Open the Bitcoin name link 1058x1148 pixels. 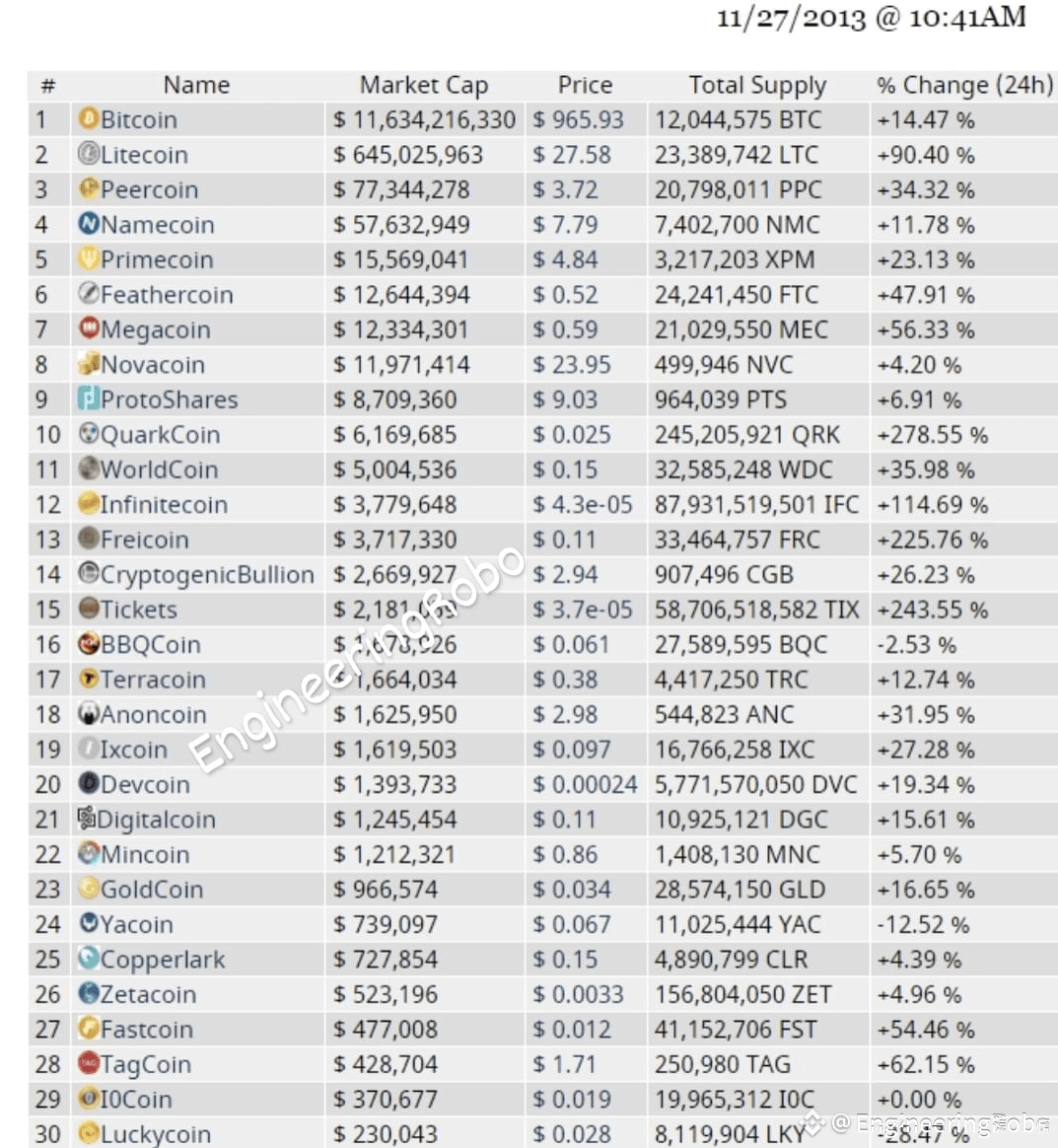(139, 119)
